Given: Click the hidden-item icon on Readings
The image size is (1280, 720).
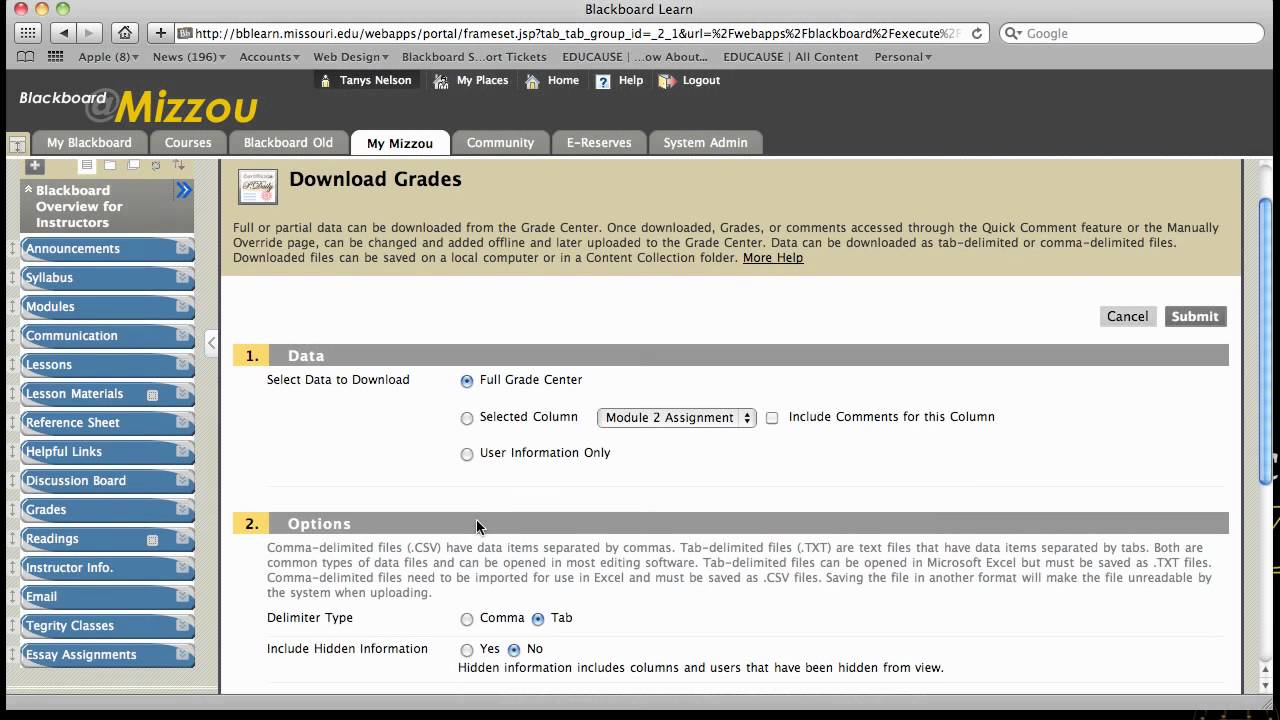Looking at the screenshot, I should pos(152,540).
